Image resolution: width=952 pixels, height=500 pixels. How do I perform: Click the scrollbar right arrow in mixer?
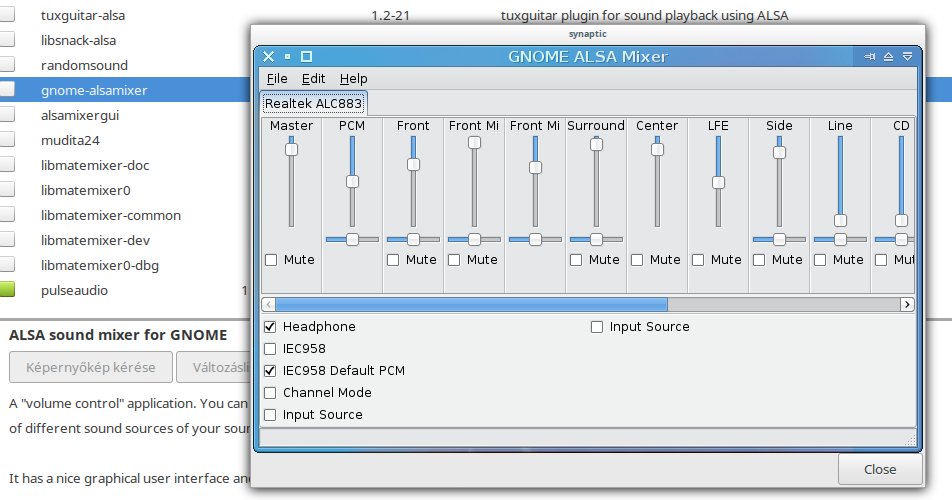tap(907, 305)
